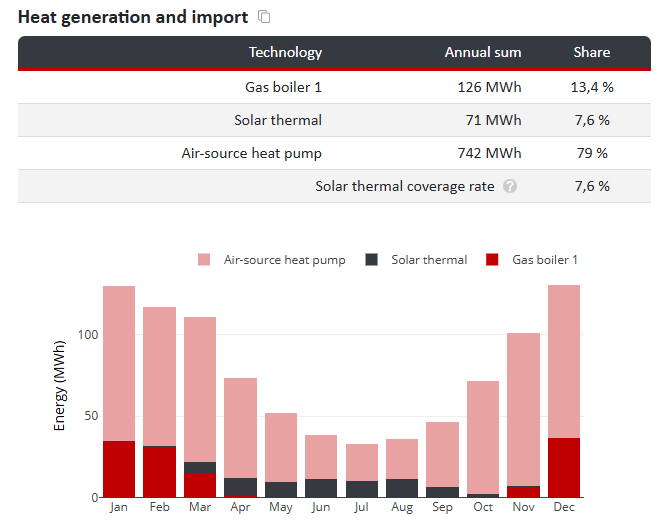Image resolution: width=667 pixels, height=532 pixels.
Task: Click the Air-source heat pump legend label
Action: [285, 260]
